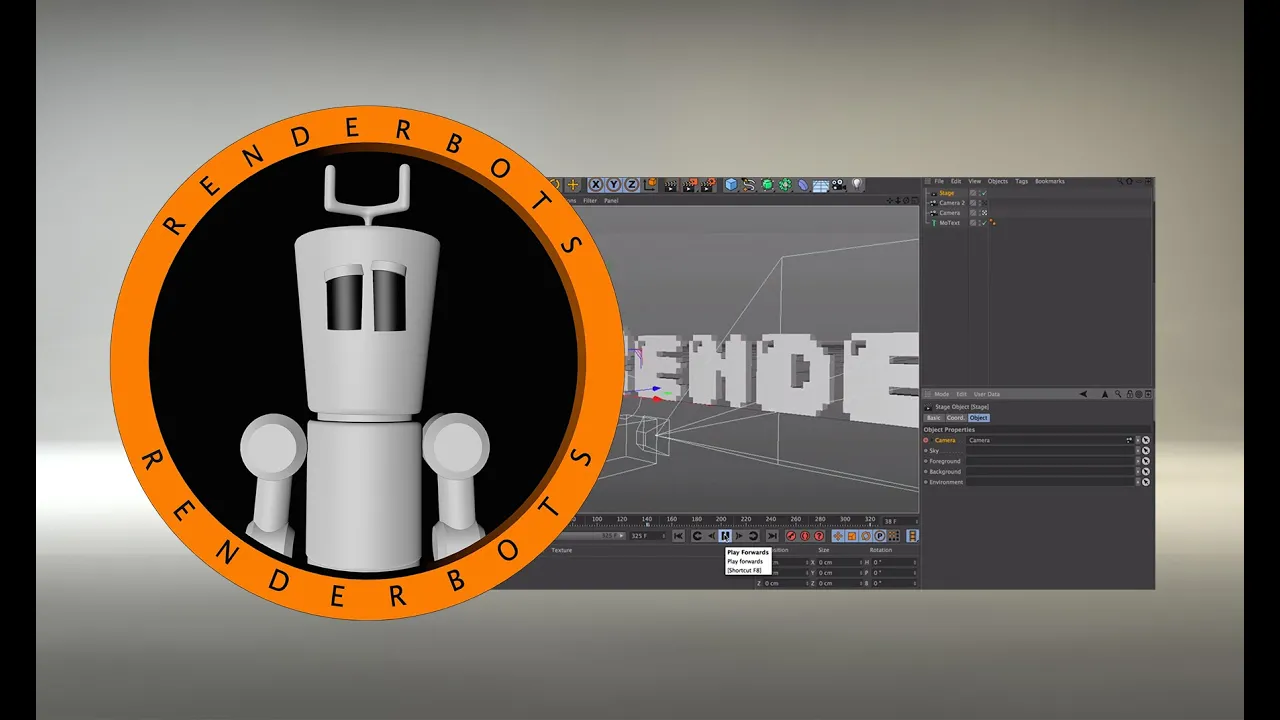
Task: Click the Keyframe Selection question button
Action: [x=819, y=536]
